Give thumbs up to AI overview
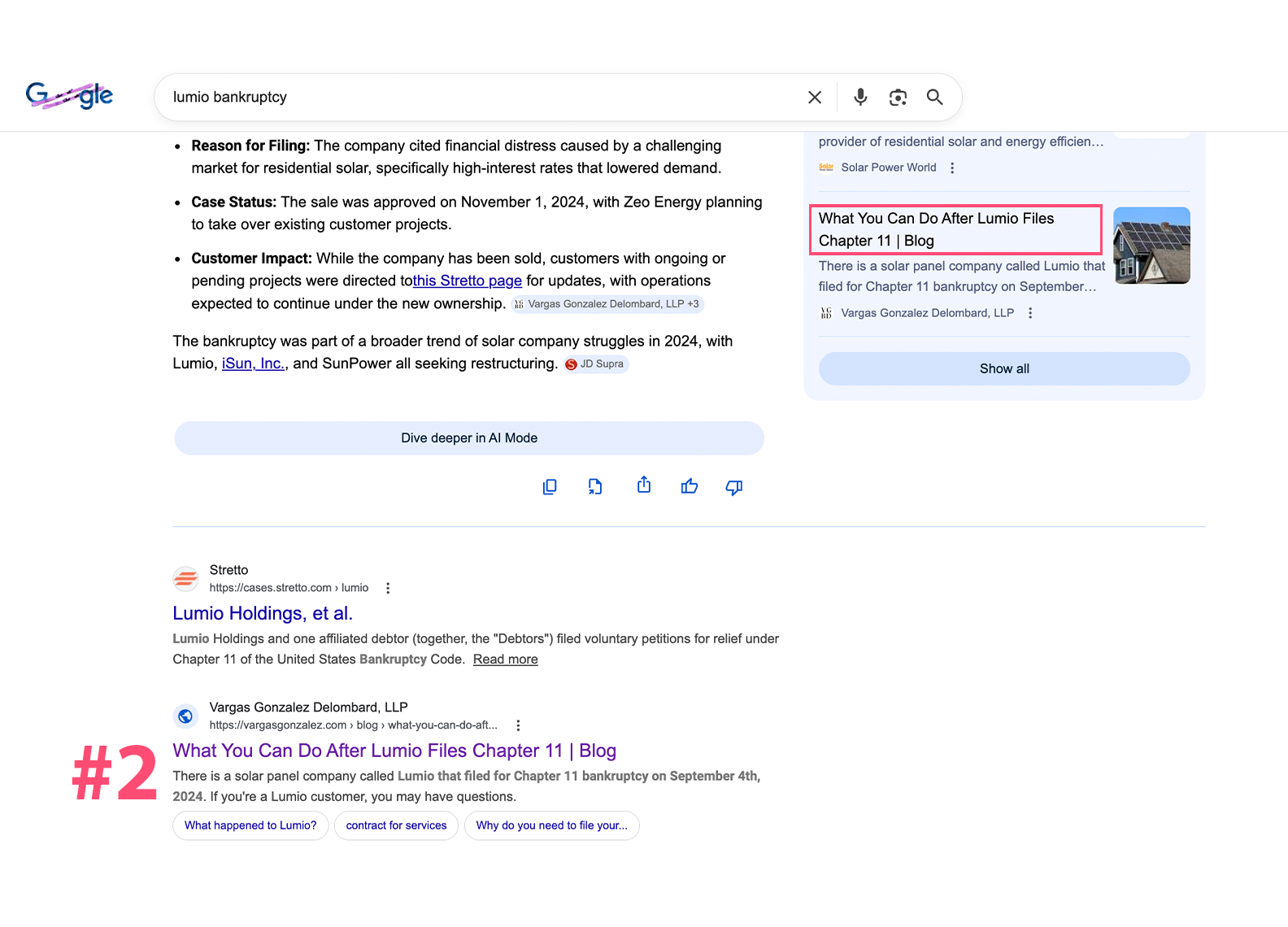Viewport: 1288px width, 927px height. 690,486
